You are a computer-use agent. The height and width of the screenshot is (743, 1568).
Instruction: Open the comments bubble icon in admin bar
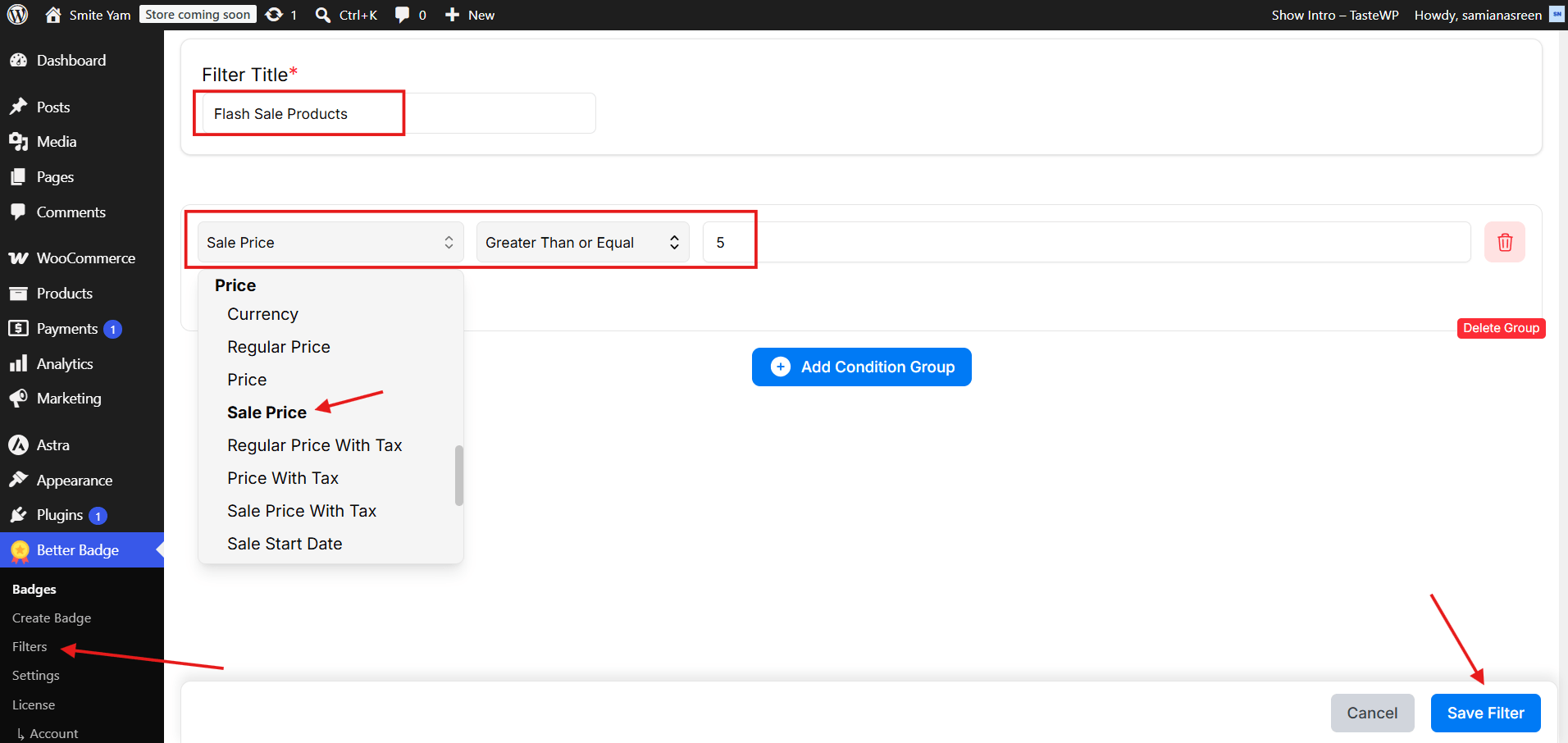click(x=402, y=15)
